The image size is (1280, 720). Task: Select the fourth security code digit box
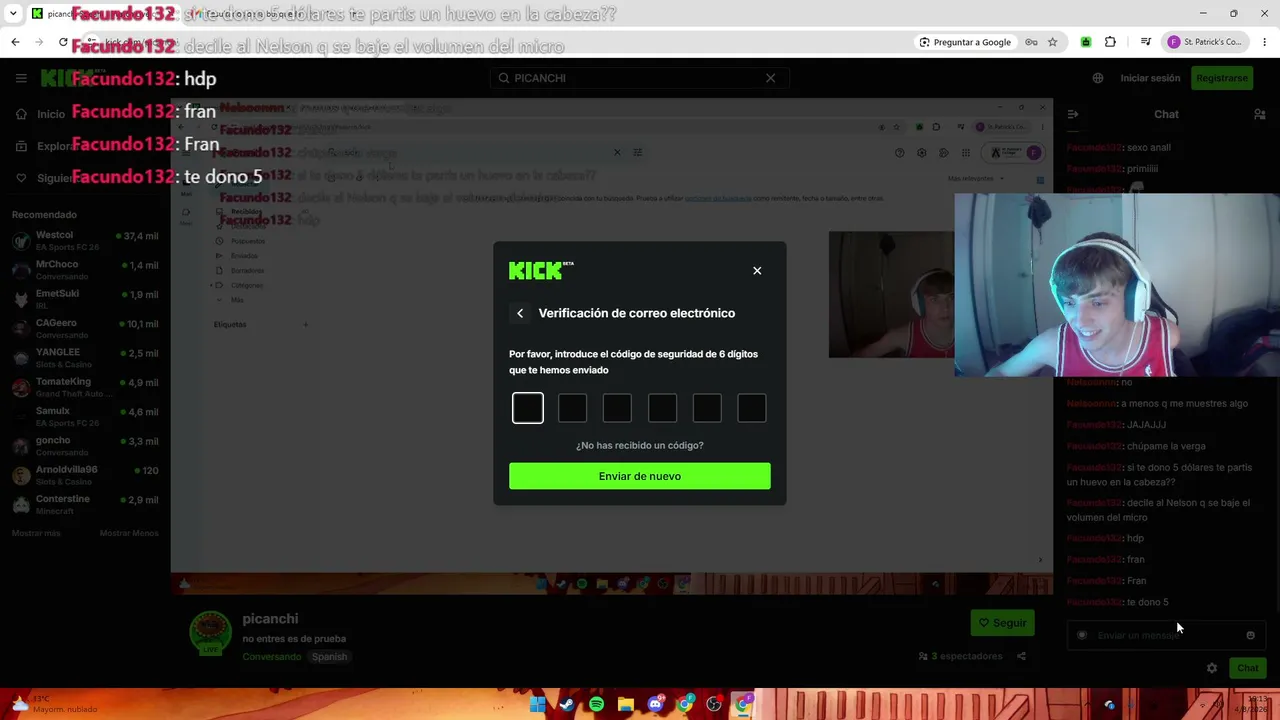[662, 408]
